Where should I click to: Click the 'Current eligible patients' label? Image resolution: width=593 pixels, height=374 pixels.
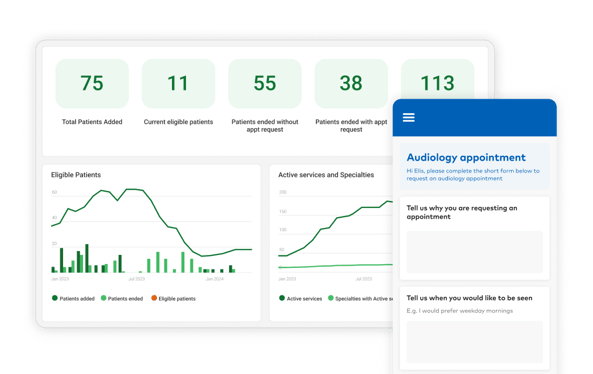(x=178, y=122)
